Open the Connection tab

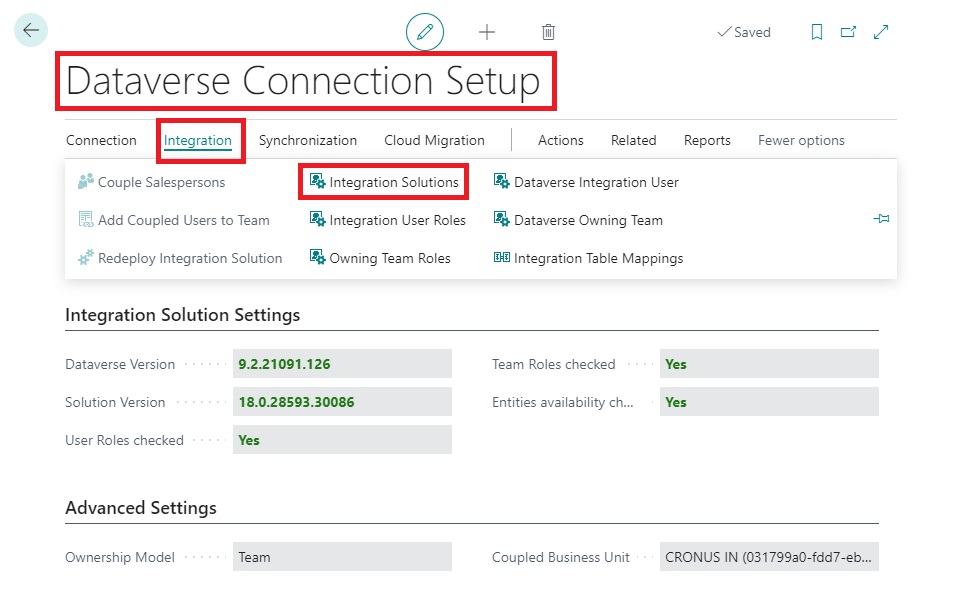[101, 140]
